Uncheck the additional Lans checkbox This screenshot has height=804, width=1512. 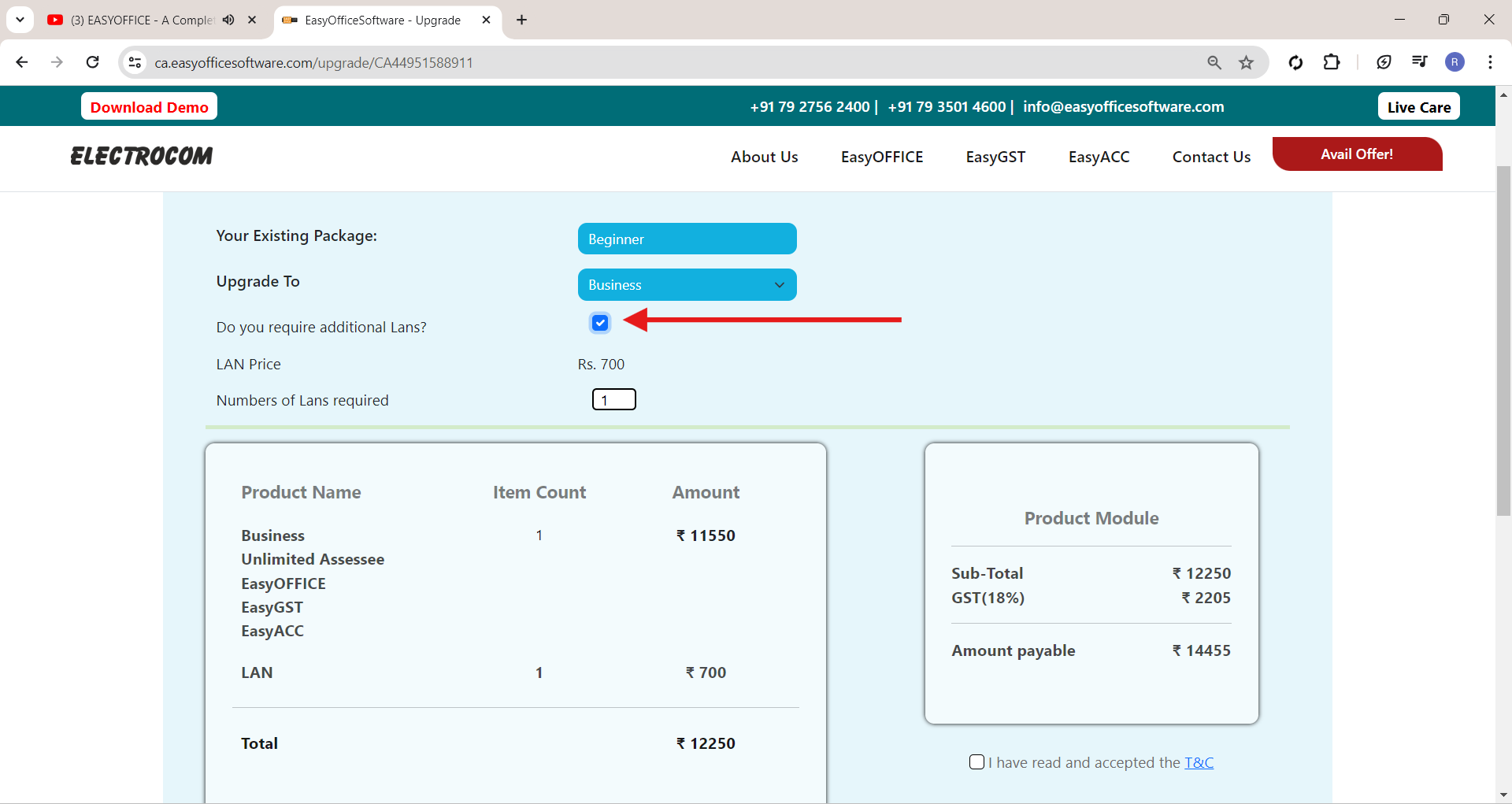600,323
